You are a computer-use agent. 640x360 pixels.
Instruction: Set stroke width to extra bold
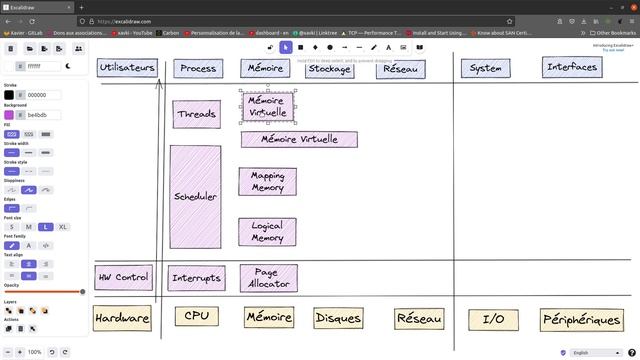tap(46, 153)
